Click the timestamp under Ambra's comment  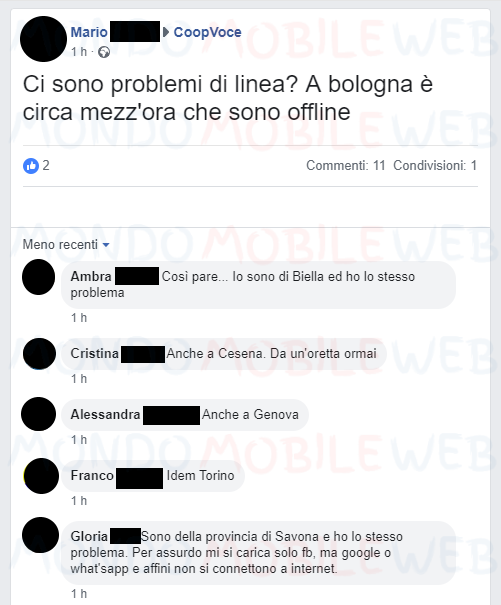pos(79,318)
